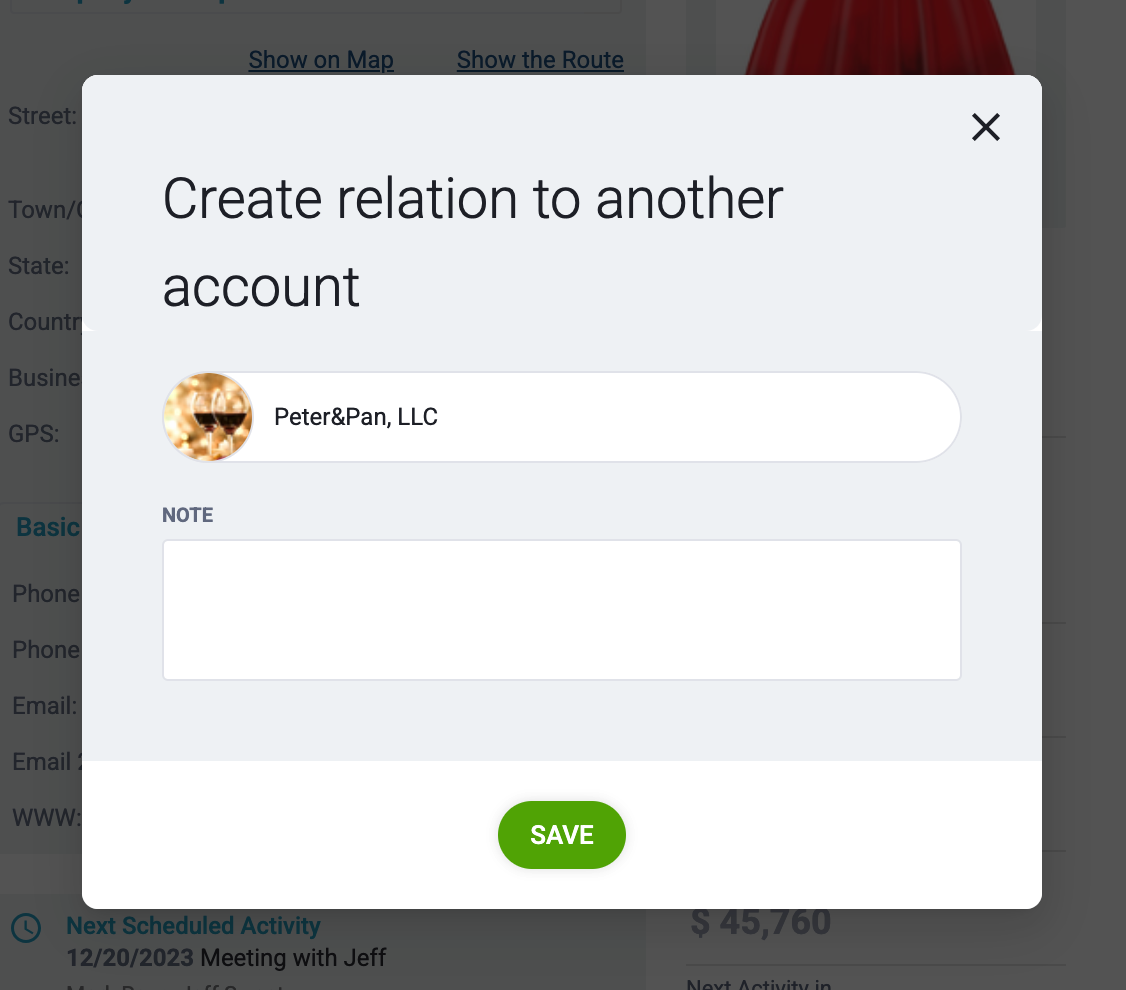
Task: Focus the NOTE text area
Action: pos(562,610)
